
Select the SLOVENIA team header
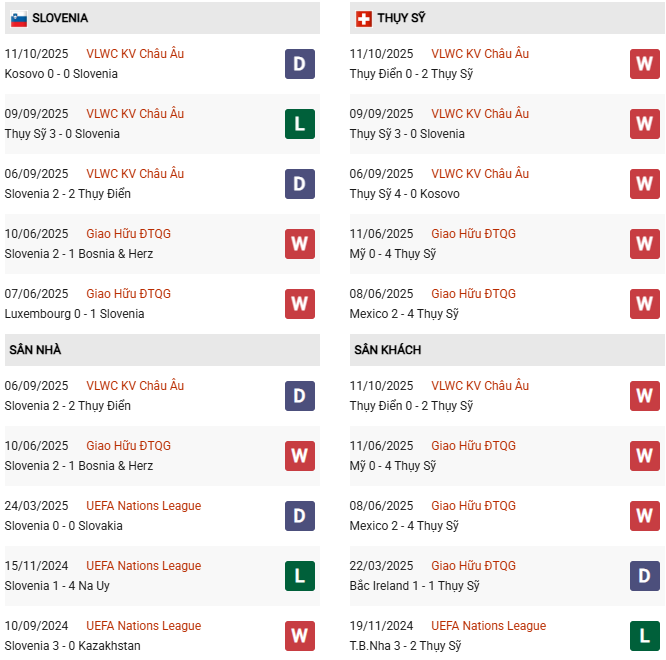coord(60,18)
